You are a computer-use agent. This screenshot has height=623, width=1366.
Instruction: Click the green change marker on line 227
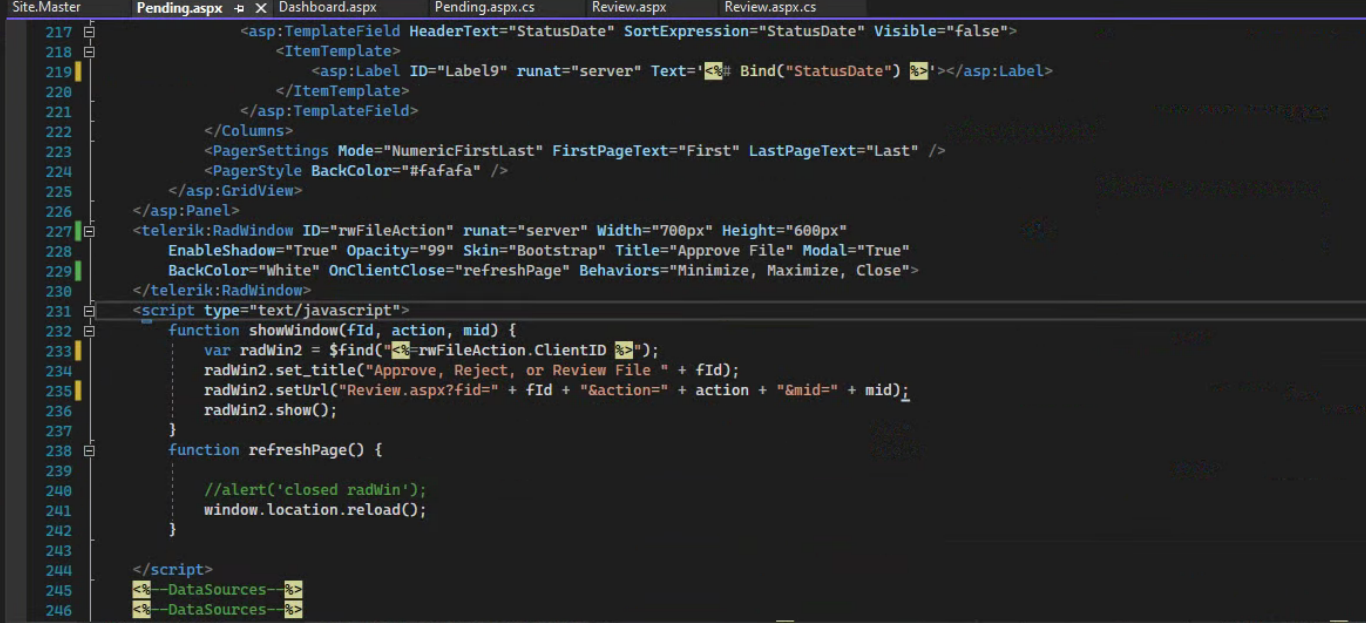[x=77, y=231]
